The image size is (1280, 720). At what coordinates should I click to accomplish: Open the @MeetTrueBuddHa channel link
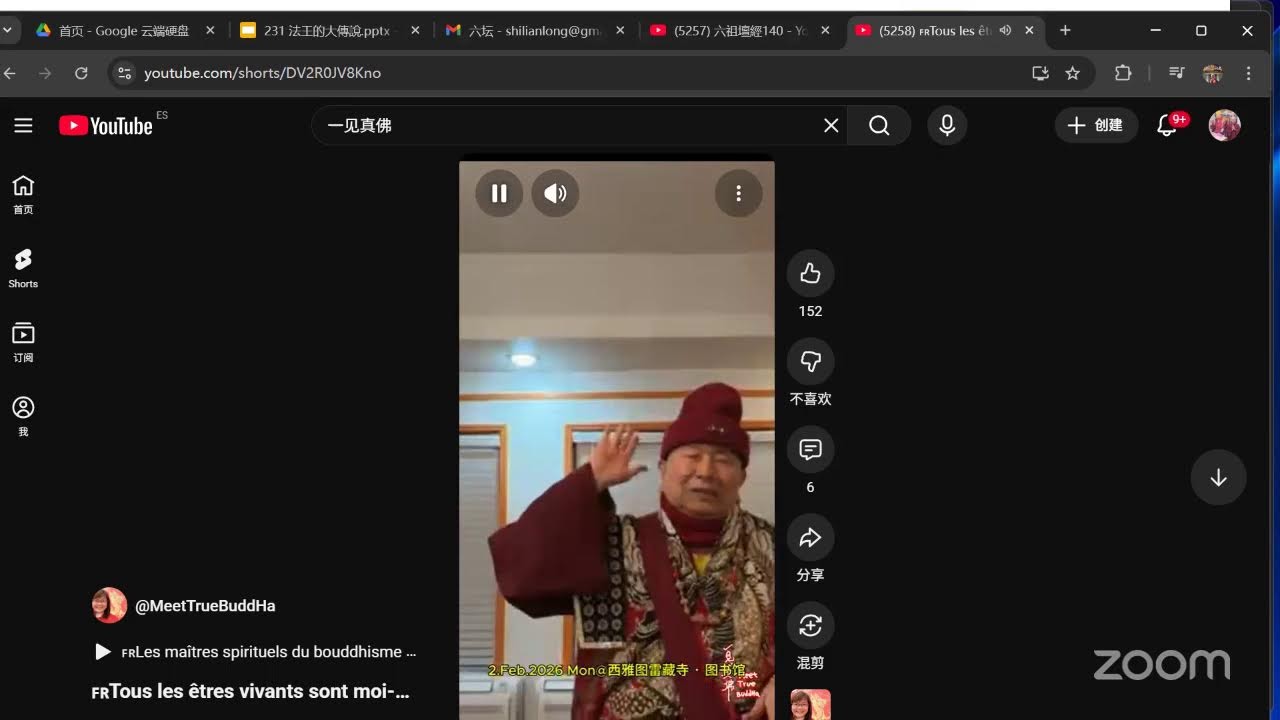pos(205,605)
